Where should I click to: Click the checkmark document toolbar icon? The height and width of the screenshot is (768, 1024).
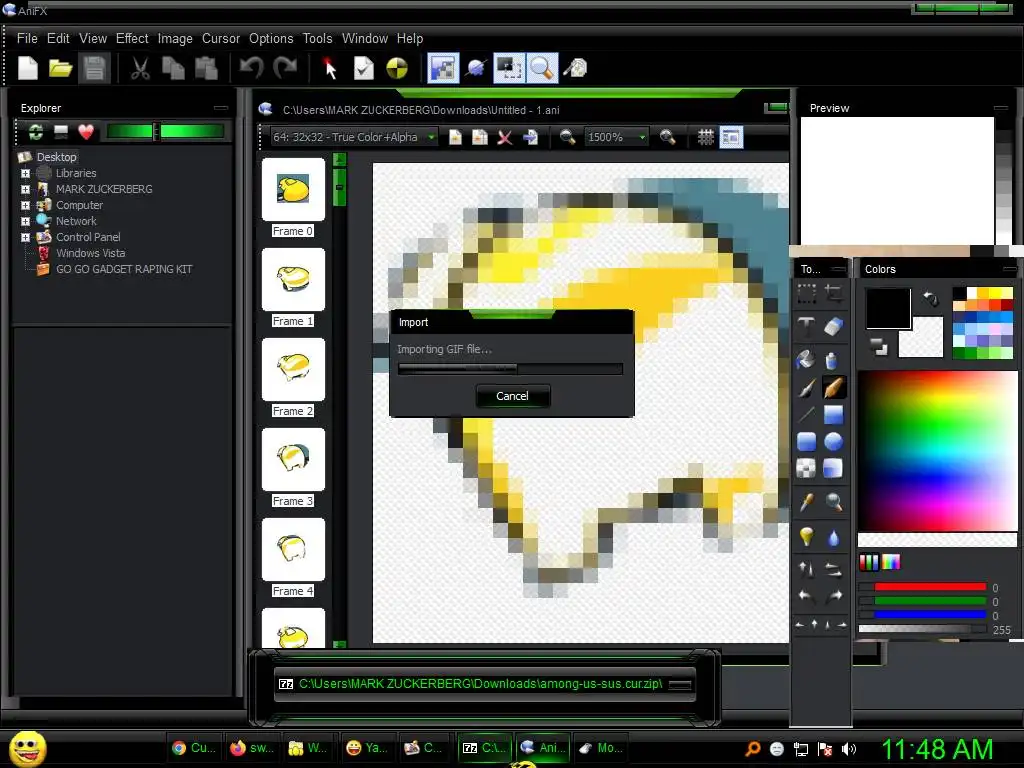[364, 68]
